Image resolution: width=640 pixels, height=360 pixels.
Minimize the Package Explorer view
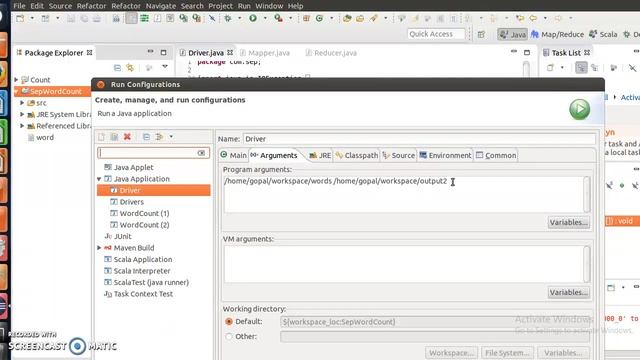click(151, 52)
